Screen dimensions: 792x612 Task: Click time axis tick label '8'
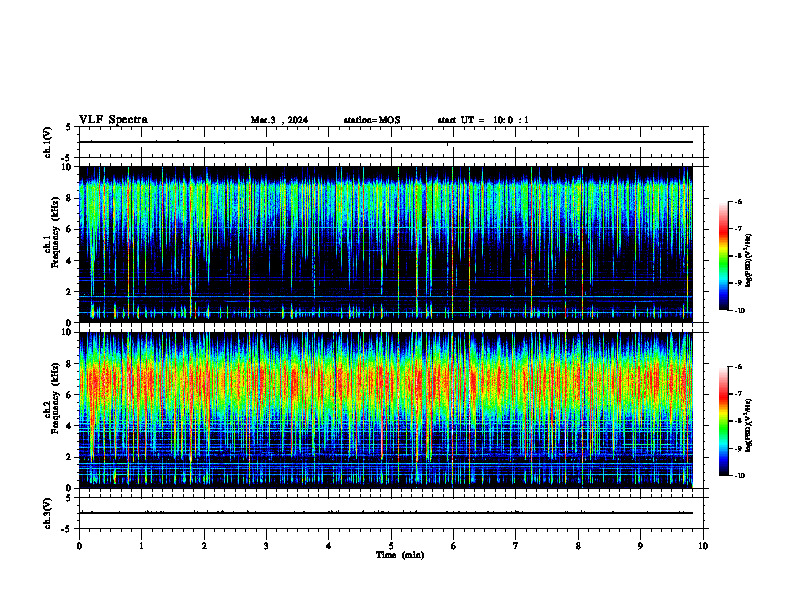[x=578, y=546]
